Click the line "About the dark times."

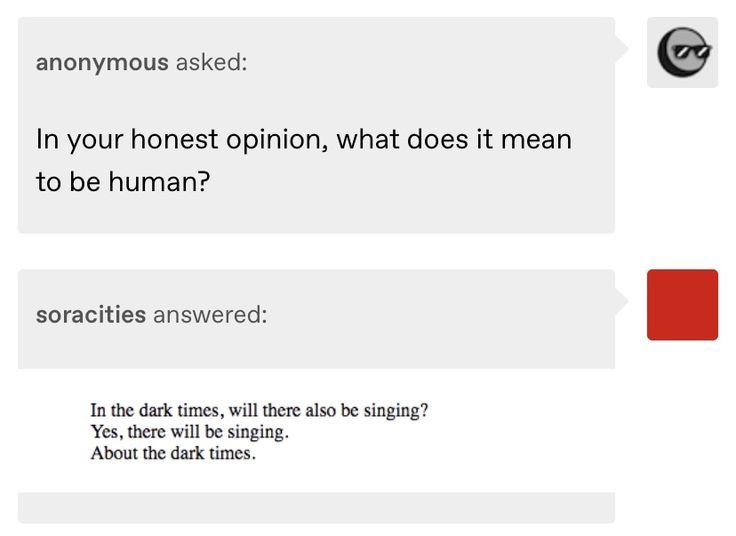click(x=173, y=453)
